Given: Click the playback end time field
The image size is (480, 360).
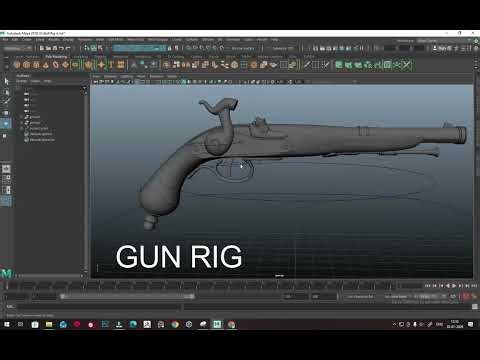Looking at the screenshot, I should [295, 296].
